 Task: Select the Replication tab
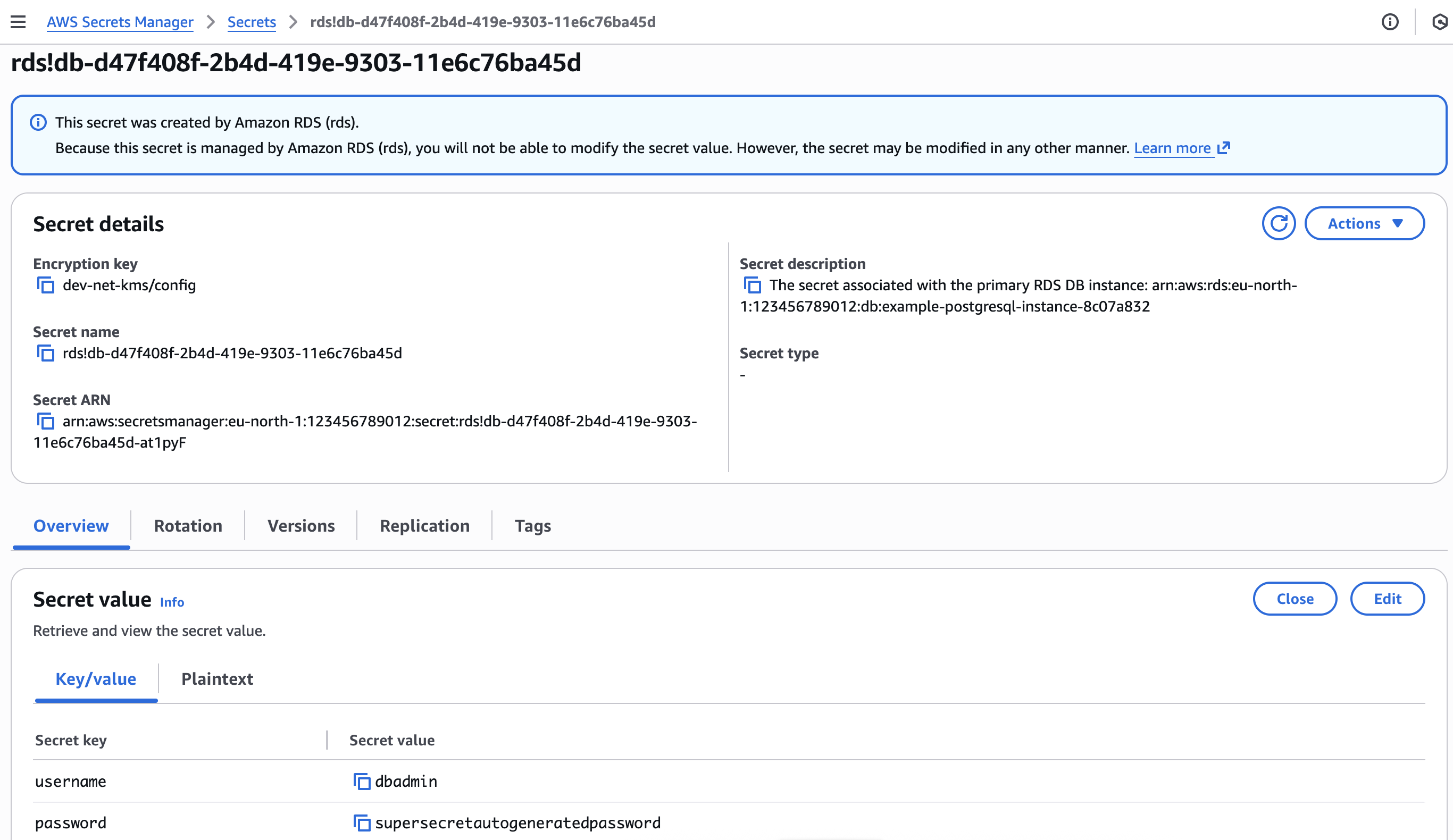(424, 526)
